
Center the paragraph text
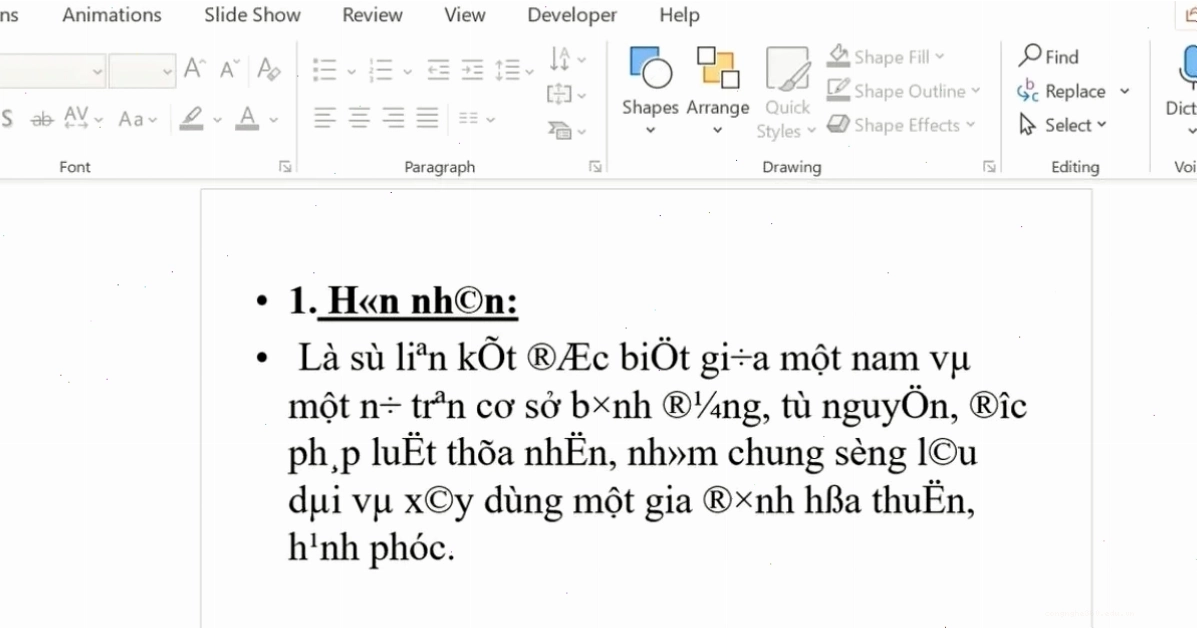coord(359,118)
